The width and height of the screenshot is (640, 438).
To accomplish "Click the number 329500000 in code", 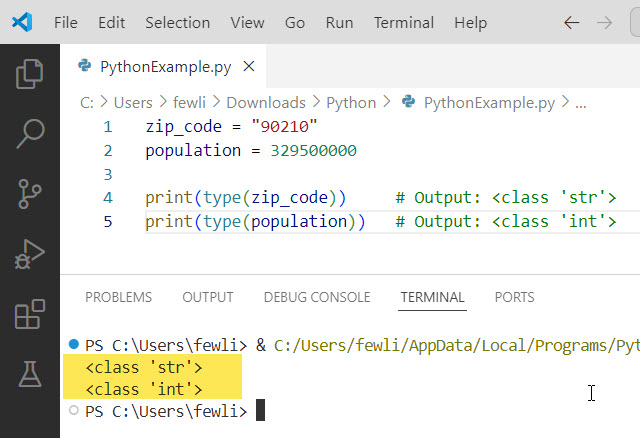I will coord(313,151).
